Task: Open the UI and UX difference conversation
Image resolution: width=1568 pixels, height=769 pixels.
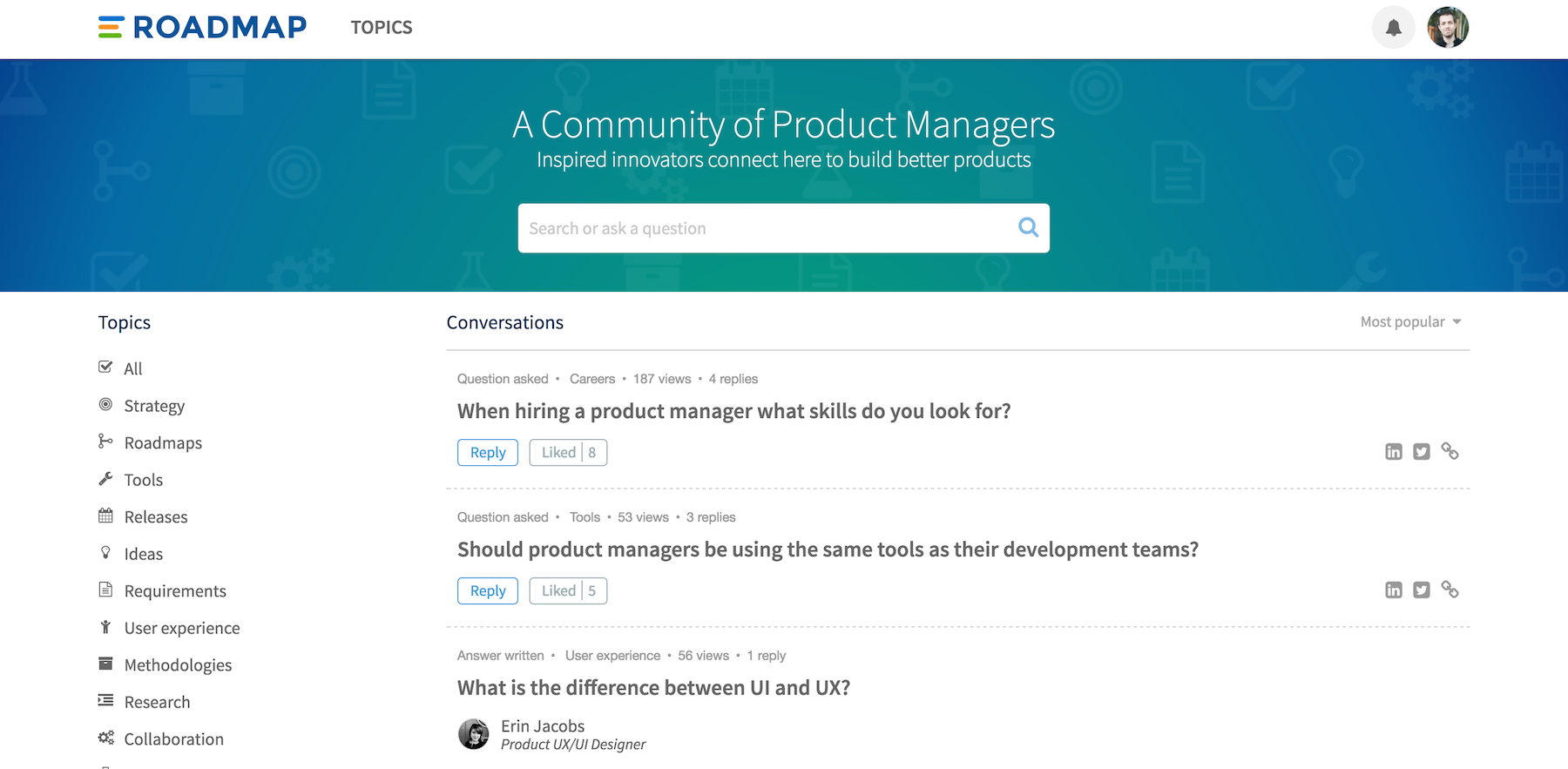Action: click(653, 688)
